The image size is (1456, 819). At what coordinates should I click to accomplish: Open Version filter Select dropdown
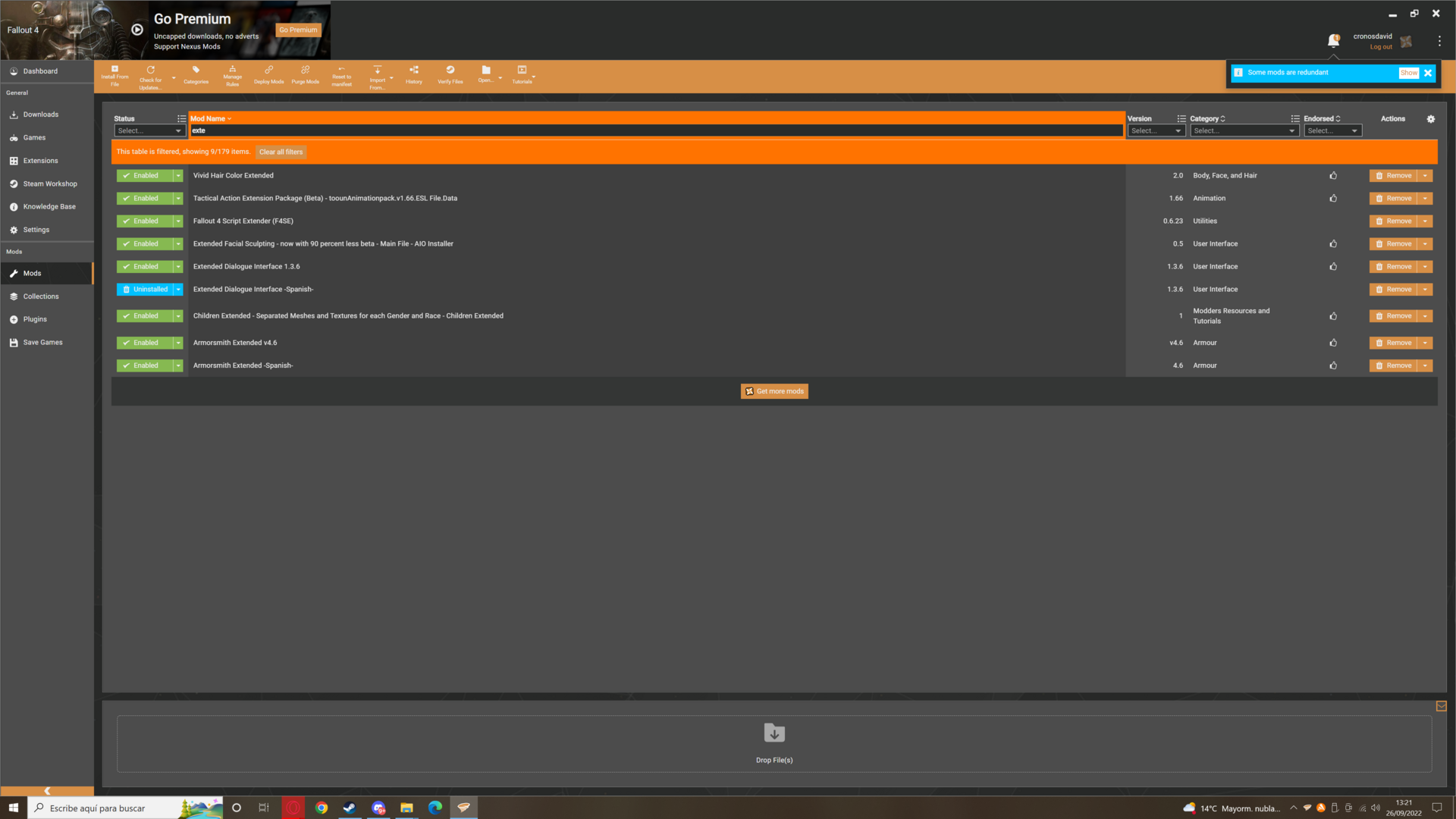coord(1156,130)
